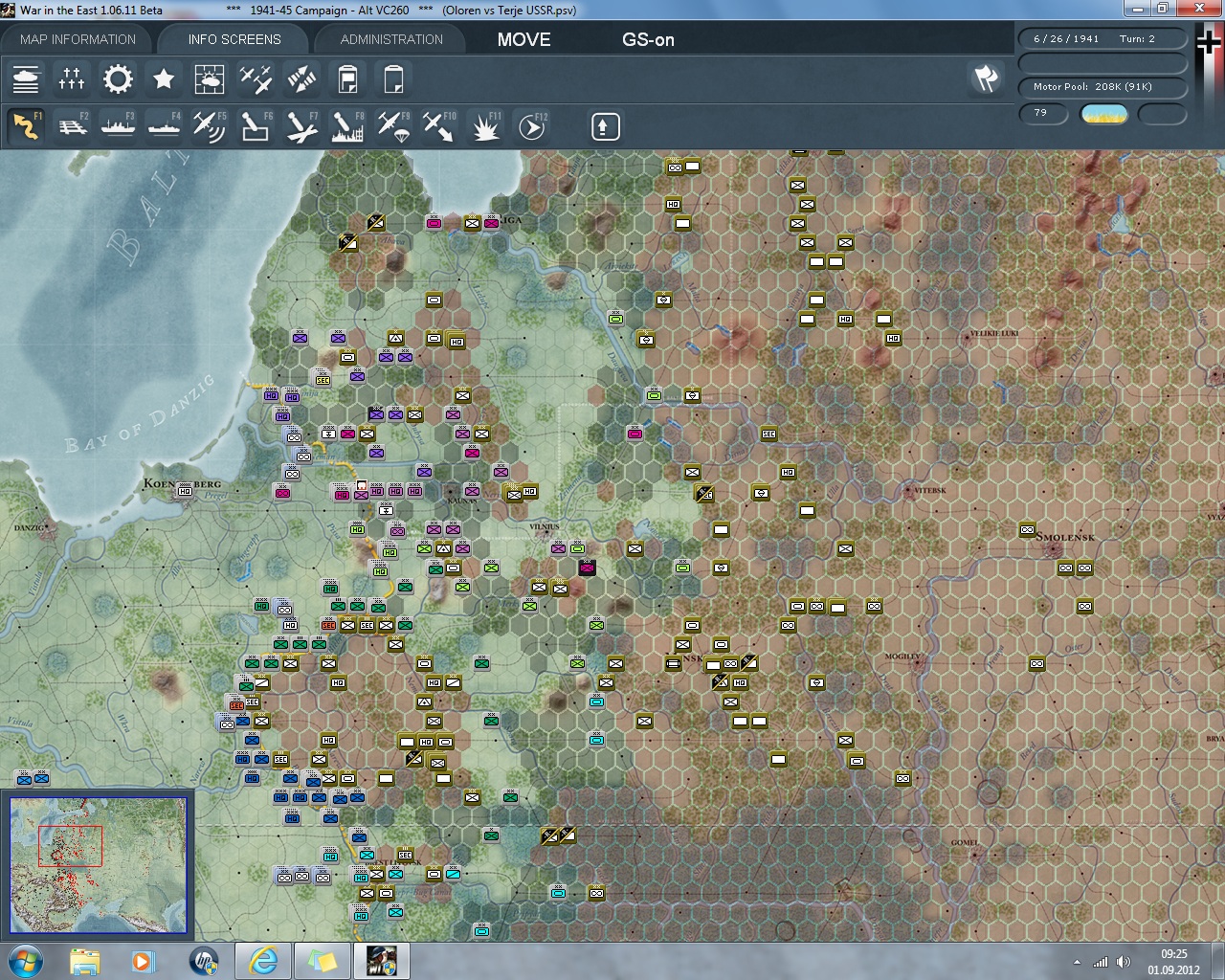Open Windows Explorer from the taskbar
Image resolution: width=1225 pixels, height=980 pixels.
pos(84,960)
